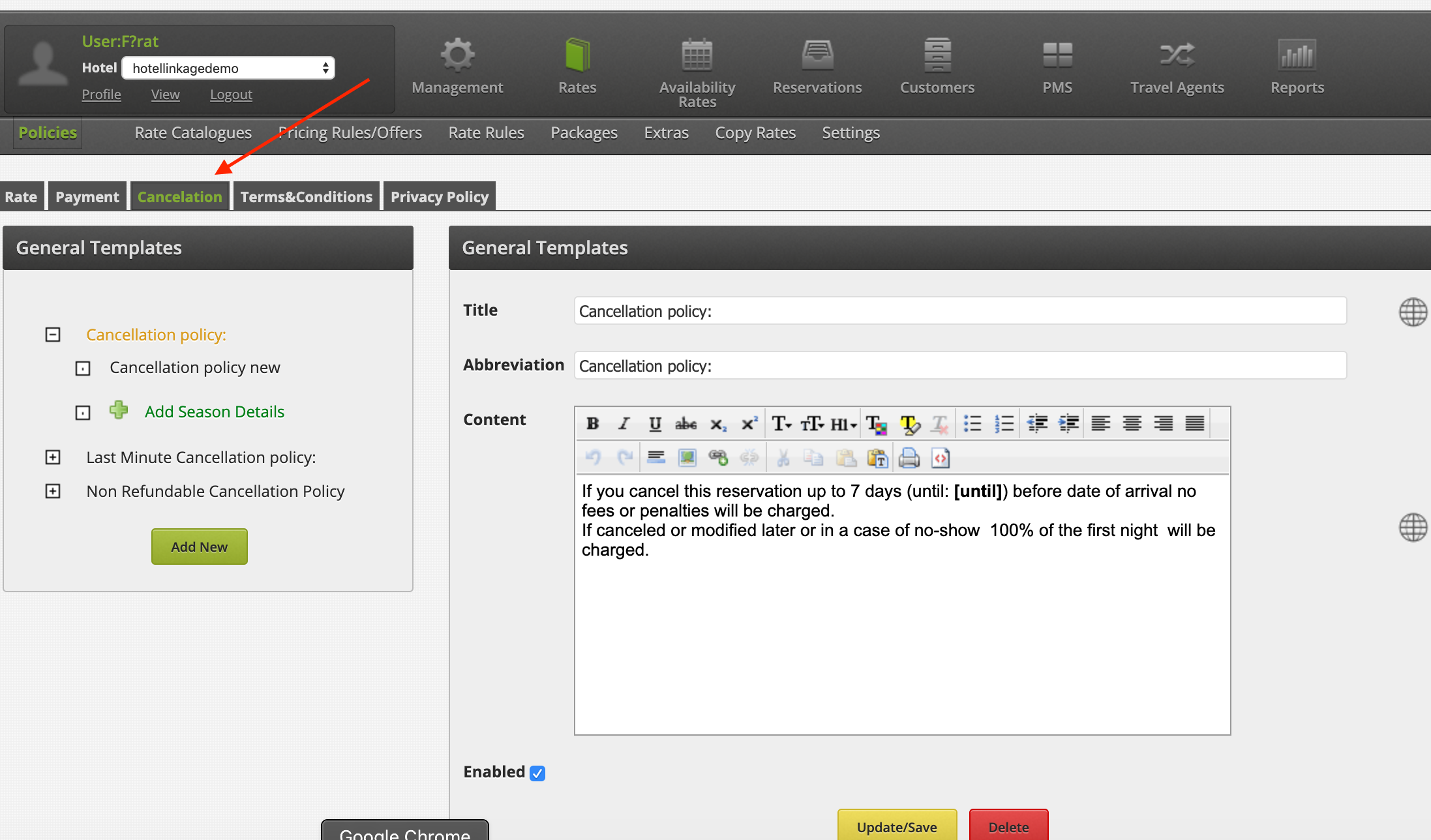Viewport: 1431px width, 840px height.
Task: Uncheck the Enabled checkbox
Action: [x=537, y=773]
